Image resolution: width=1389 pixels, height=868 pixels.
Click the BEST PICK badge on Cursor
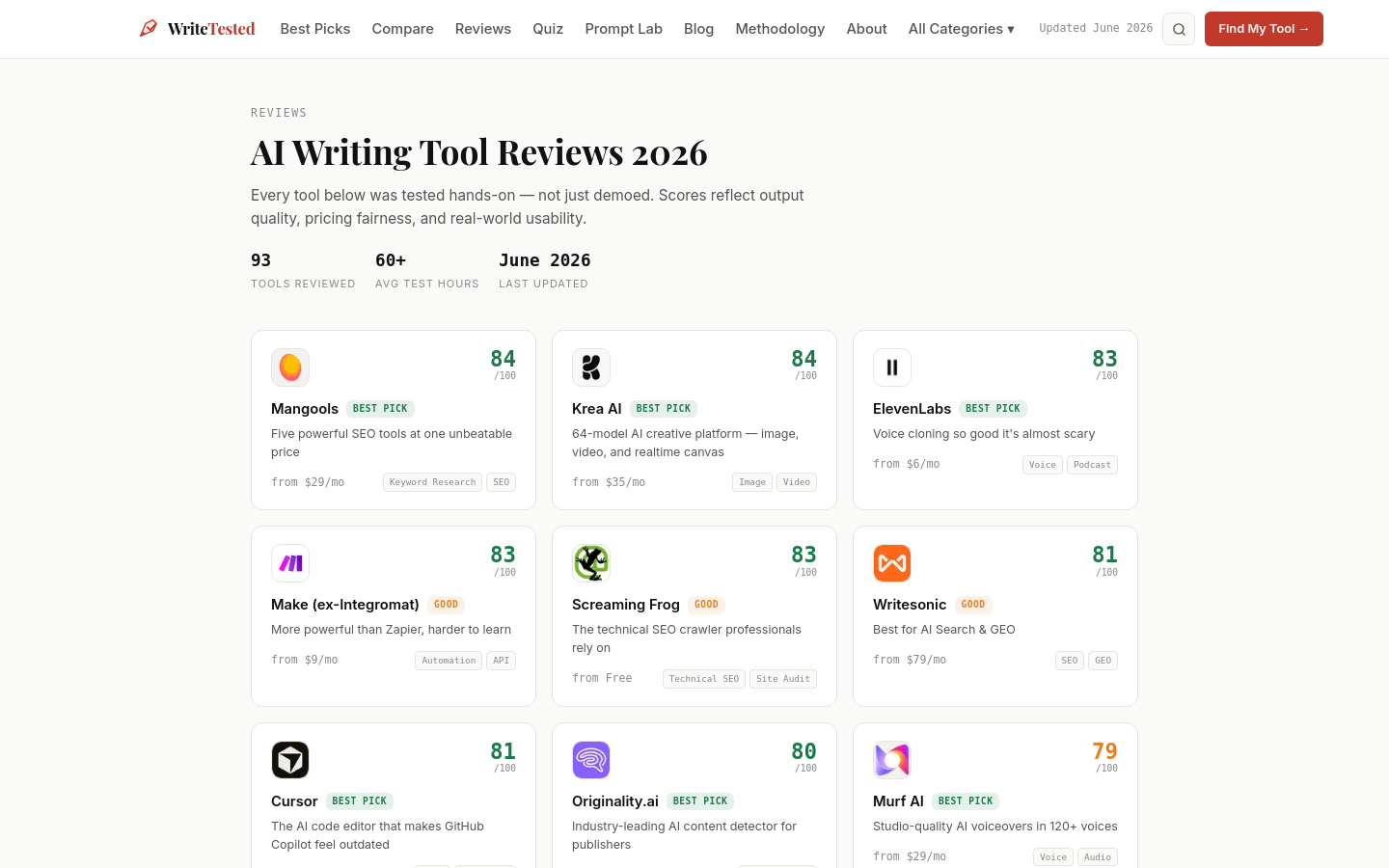[360, 801]
